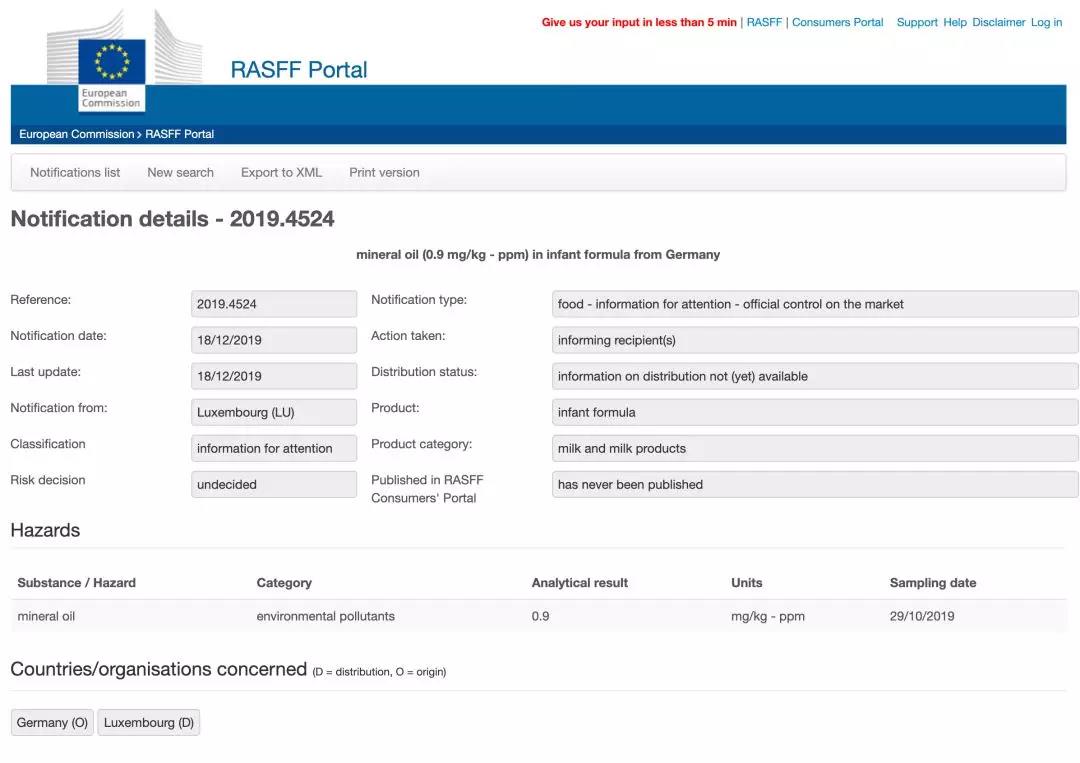Click the 'Analytical result' column header
The image size is (1080, 763).
point(579,583)
